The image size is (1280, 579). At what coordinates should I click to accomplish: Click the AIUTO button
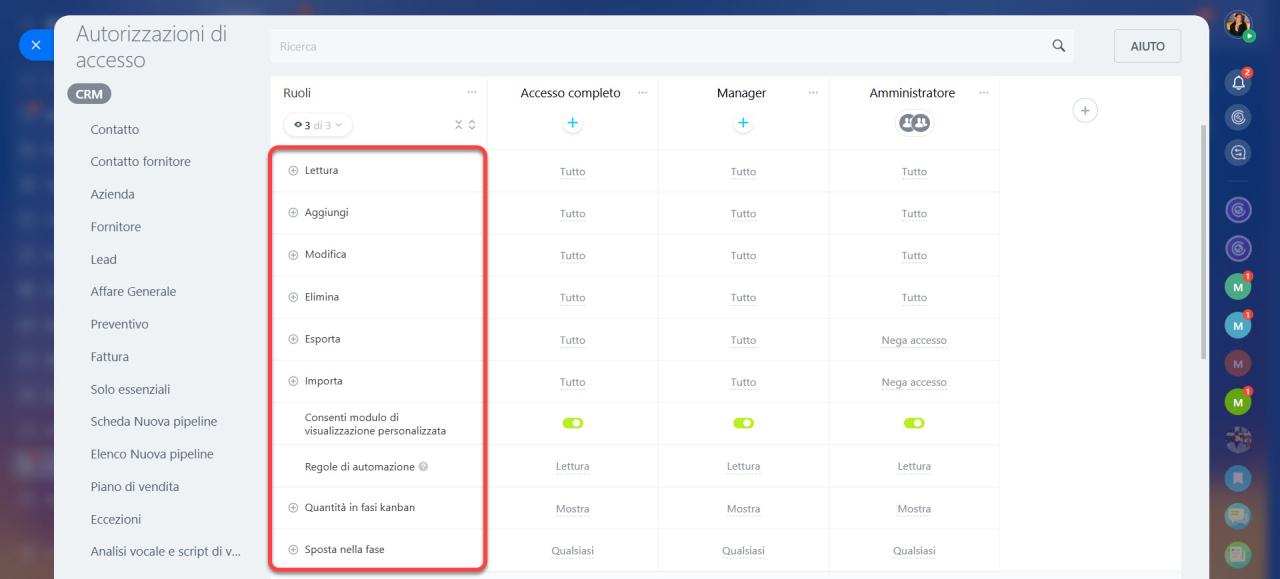1147,46
